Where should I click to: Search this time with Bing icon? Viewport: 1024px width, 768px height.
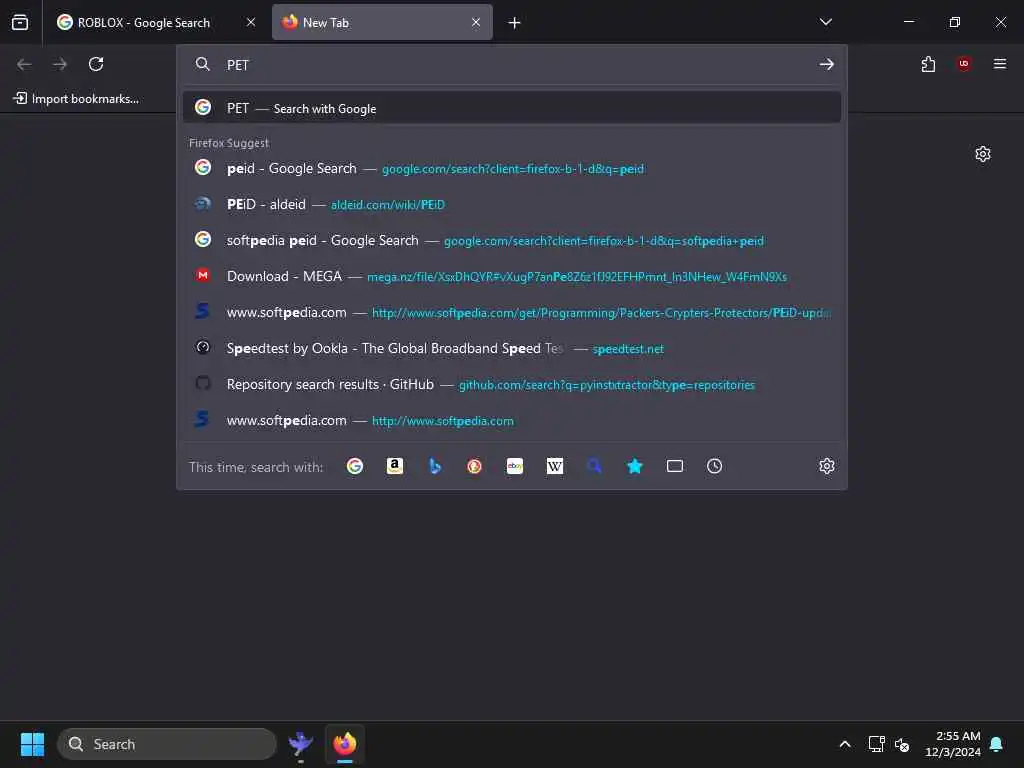click(x=435, y=466)
